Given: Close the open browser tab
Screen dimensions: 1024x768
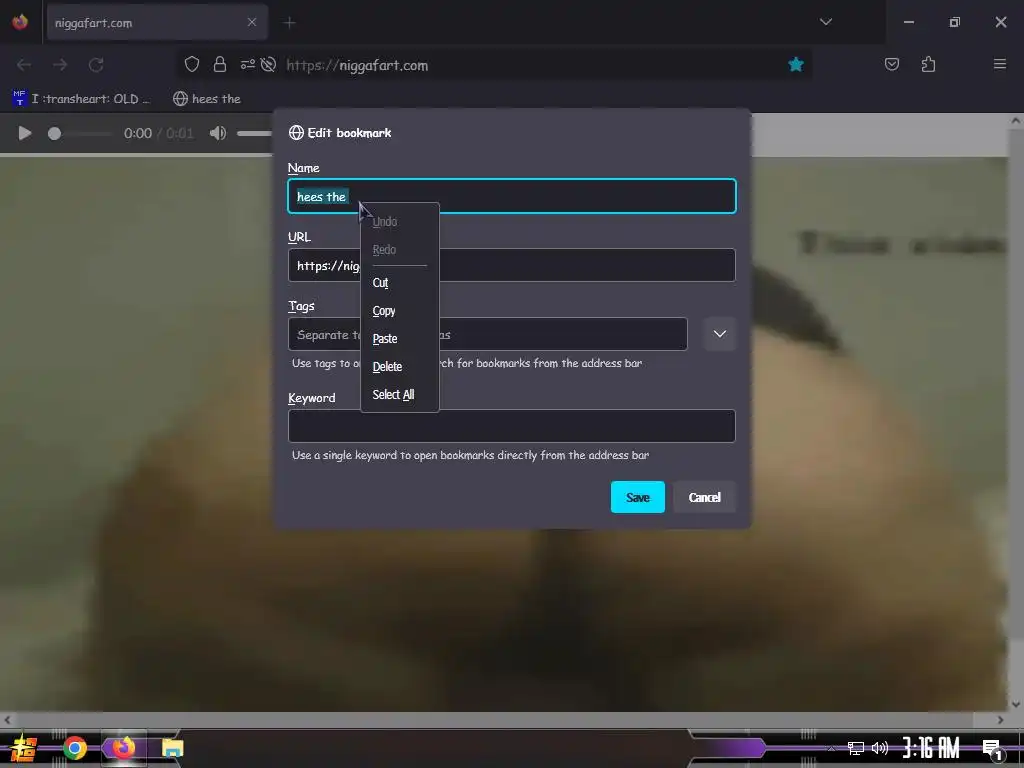Looking at the screenshot, I should coord(252,22).
